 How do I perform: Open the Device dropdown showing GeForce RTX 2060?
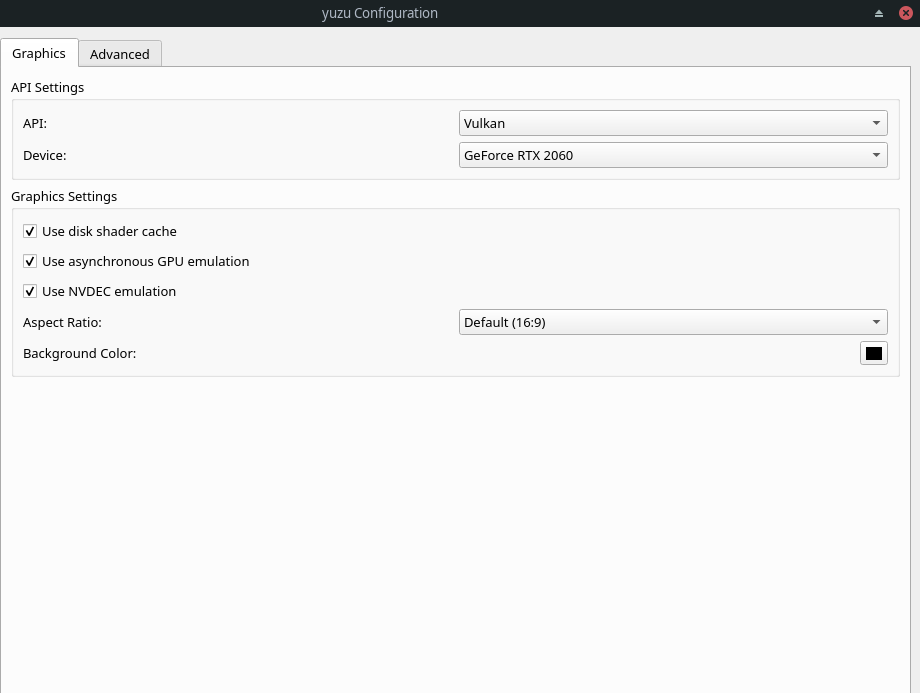click(x=673, y=155)
